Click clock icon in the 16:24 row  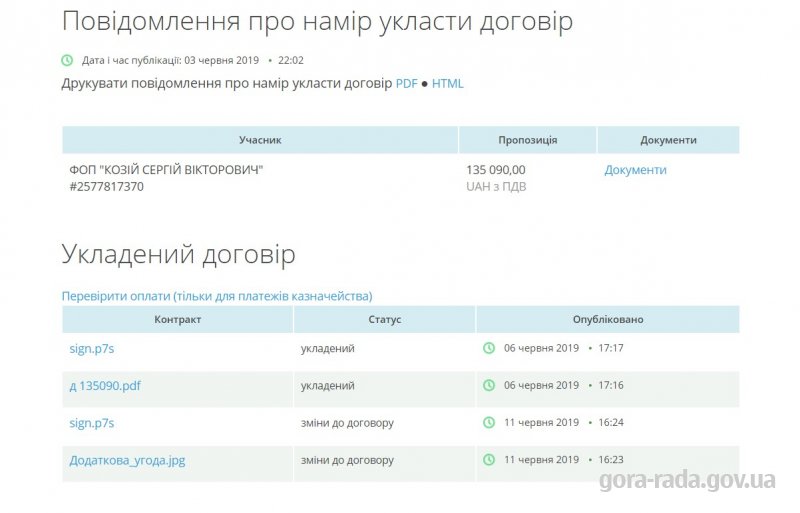point(489,423)
